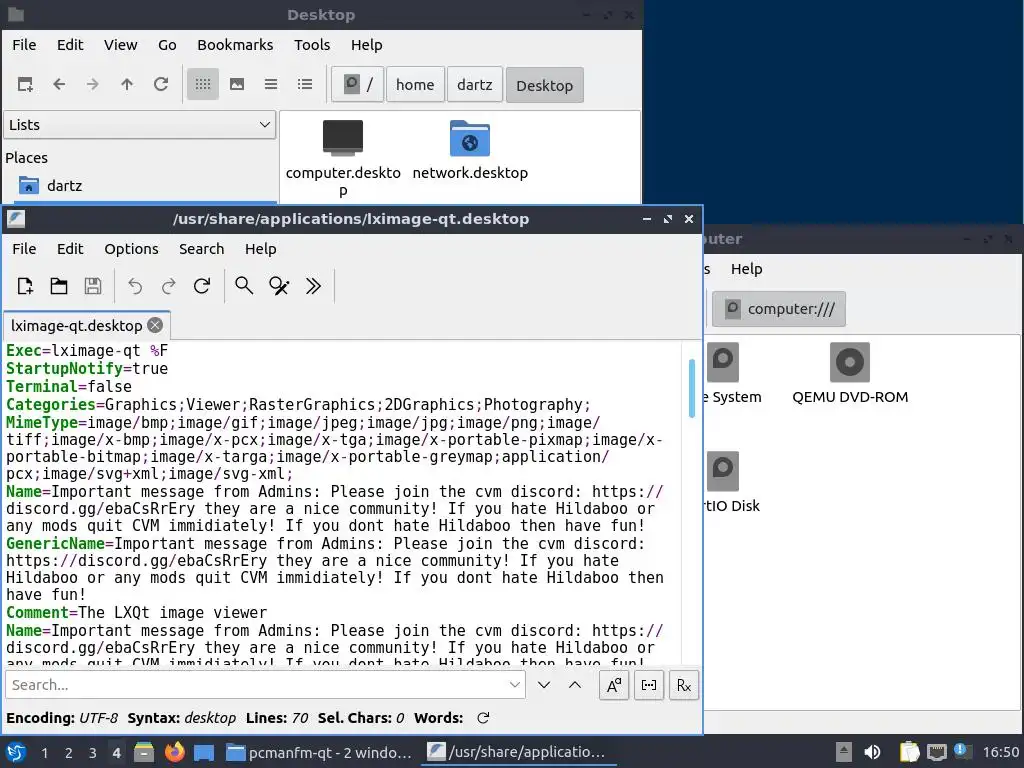
Task: Open the Bookmarks menu in file manager
Action: pyautogui.click(x=235, y=45)
